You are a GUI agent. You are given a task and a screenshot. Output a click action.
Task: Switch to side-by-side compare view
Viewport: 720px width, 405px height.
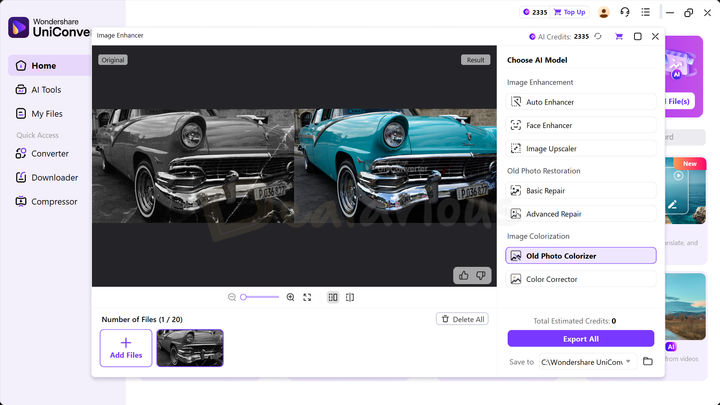pyautogui.click(x=333, y=297)
